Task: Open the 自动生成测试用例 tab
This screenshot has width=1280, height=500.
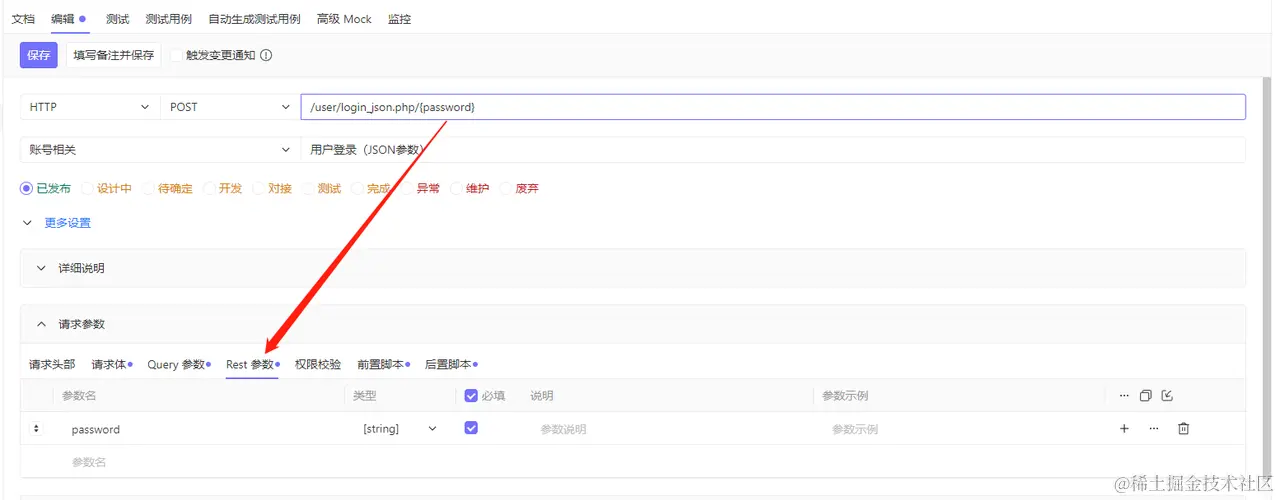Action: coord(254,19)
